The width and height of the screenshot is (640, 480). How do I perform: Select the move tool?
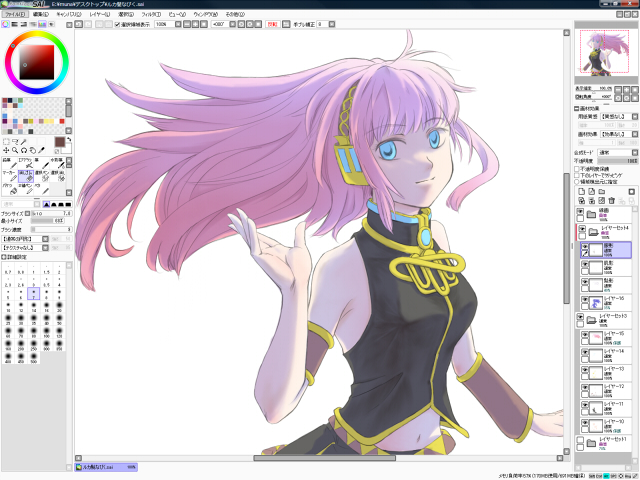tap(6, 150)
